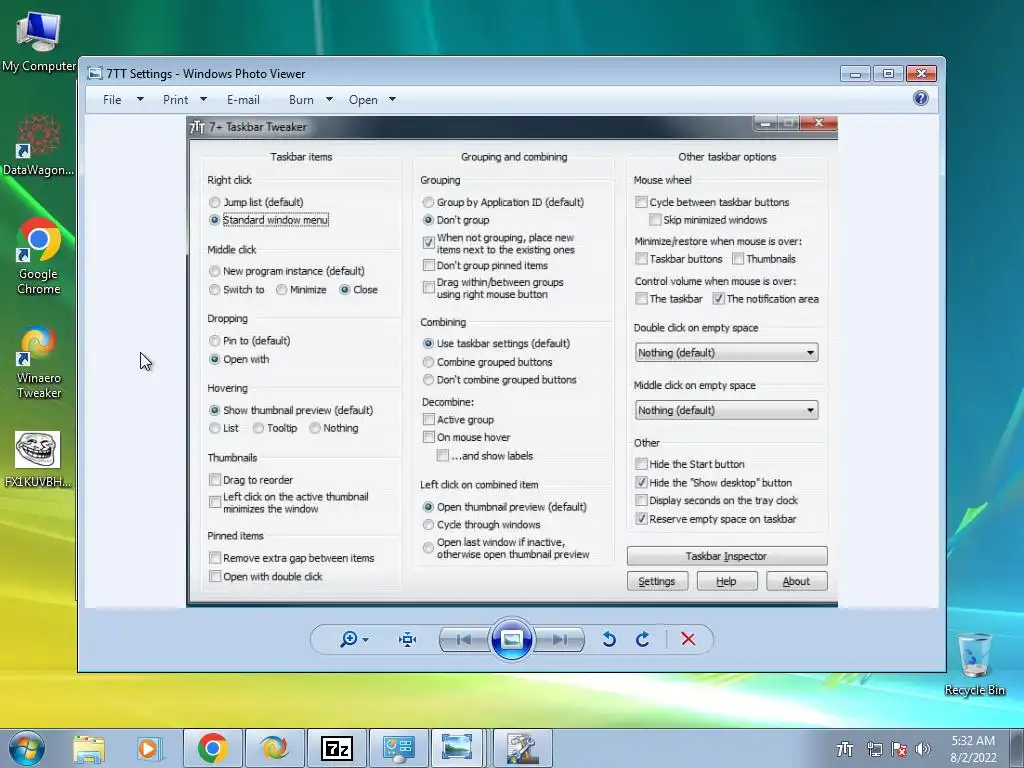Check Active group under Decombine in picture
Screen dimensions: 1024x768
[428, 420]
